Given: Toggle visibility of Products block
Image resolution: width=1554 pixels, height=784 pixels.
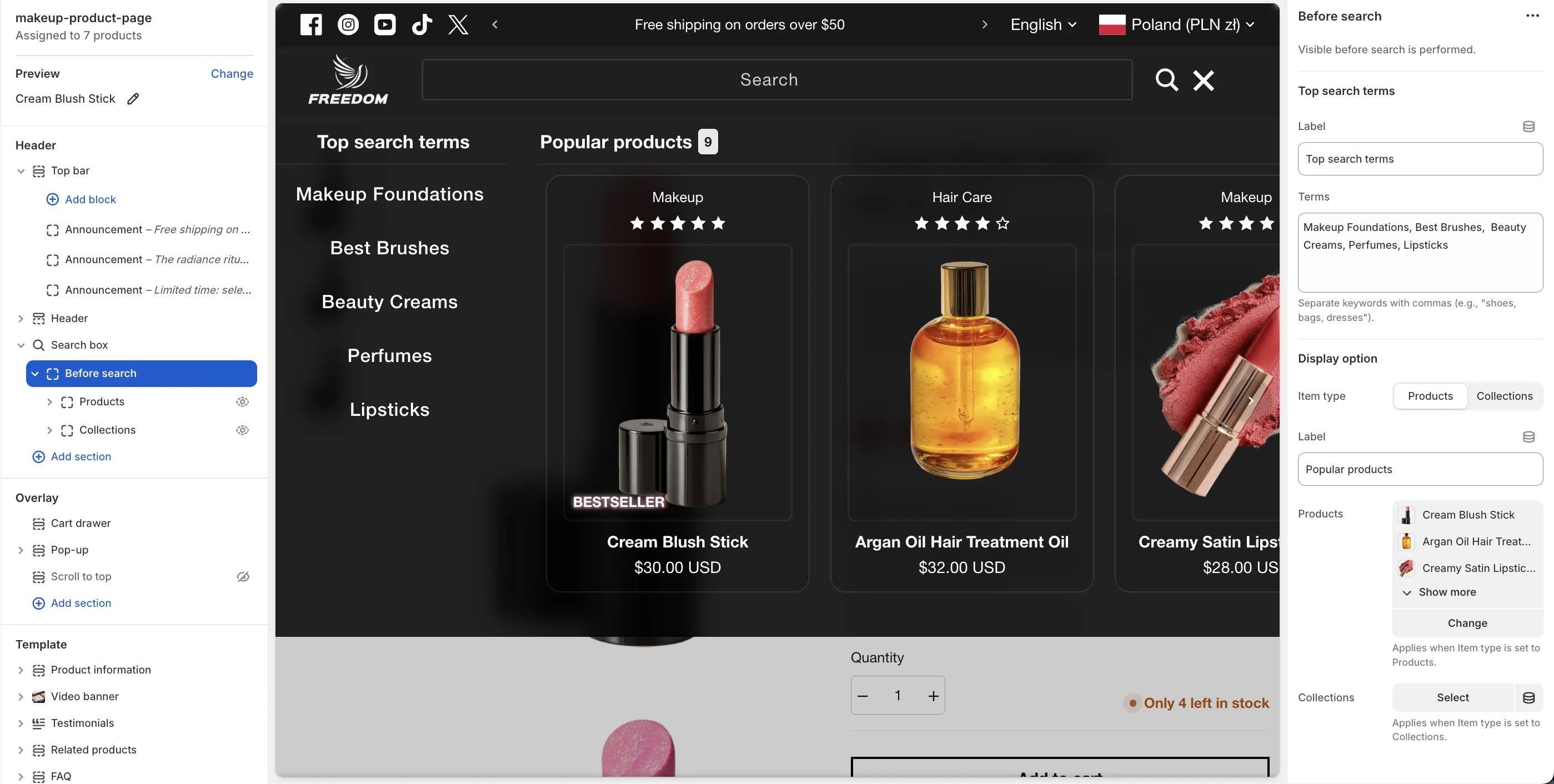Looking at the screenshot, I should pyautogui.click(x=243, y=401).
